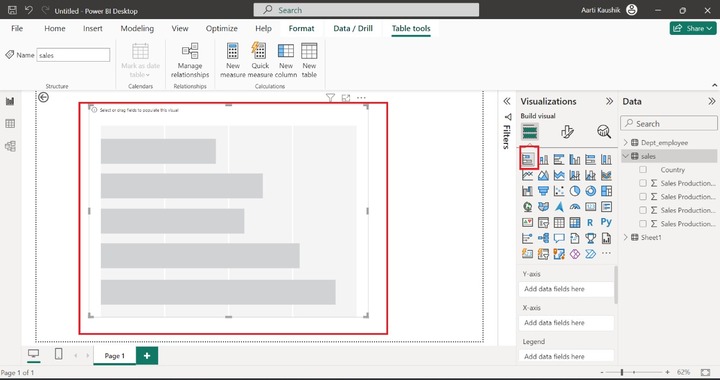Click the New column button
The image size is (720, 380).
286,60
